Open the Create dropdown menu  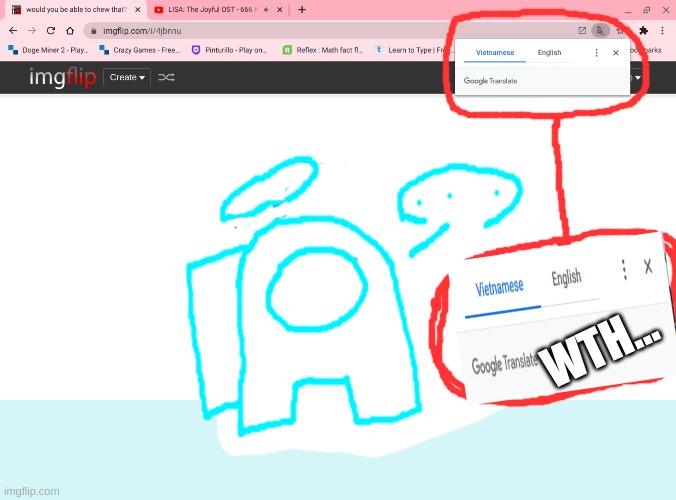(127, 77)
